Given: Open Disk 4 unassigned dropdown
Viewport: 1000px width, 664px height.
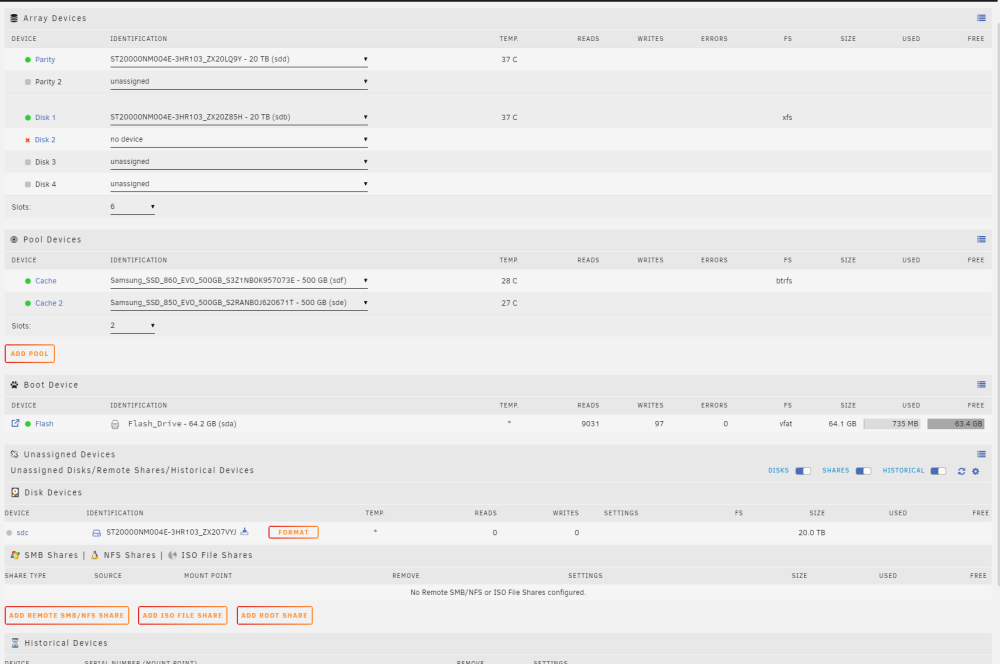Looking at the screenshot, I should (x=239, y=184).
